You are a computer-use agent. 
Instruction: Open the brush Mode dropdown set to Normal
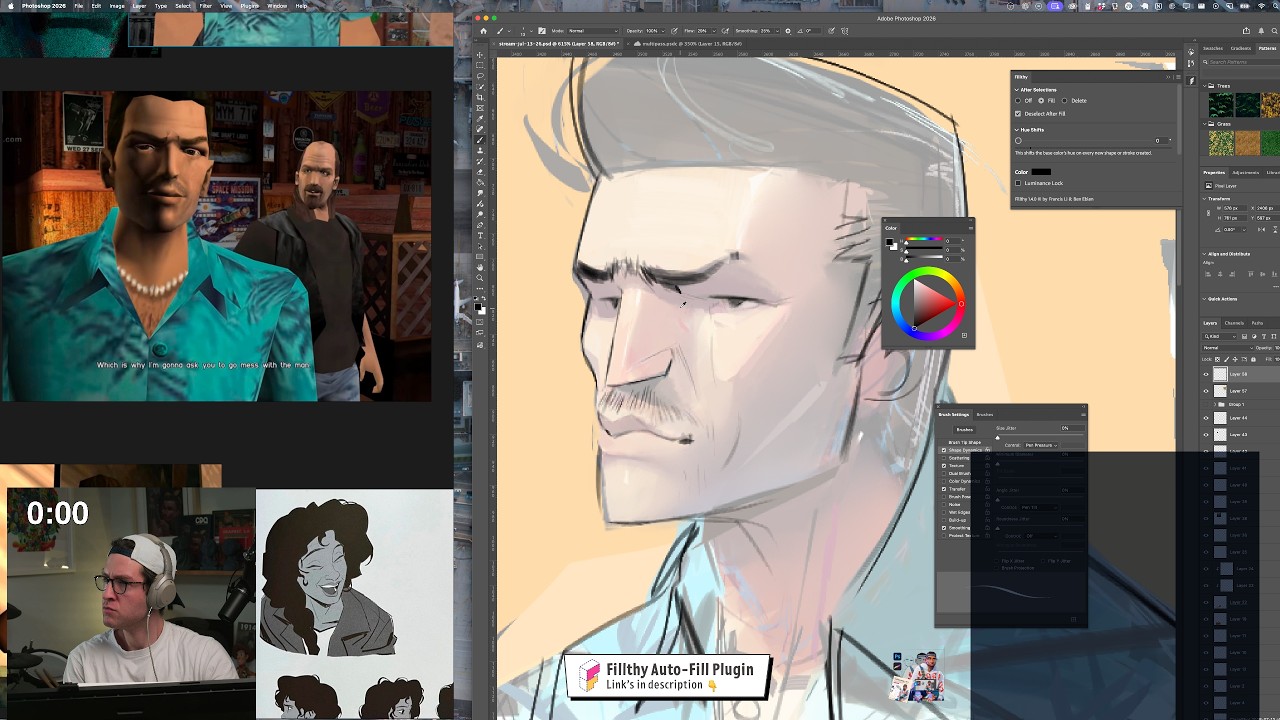pos(592,31)
